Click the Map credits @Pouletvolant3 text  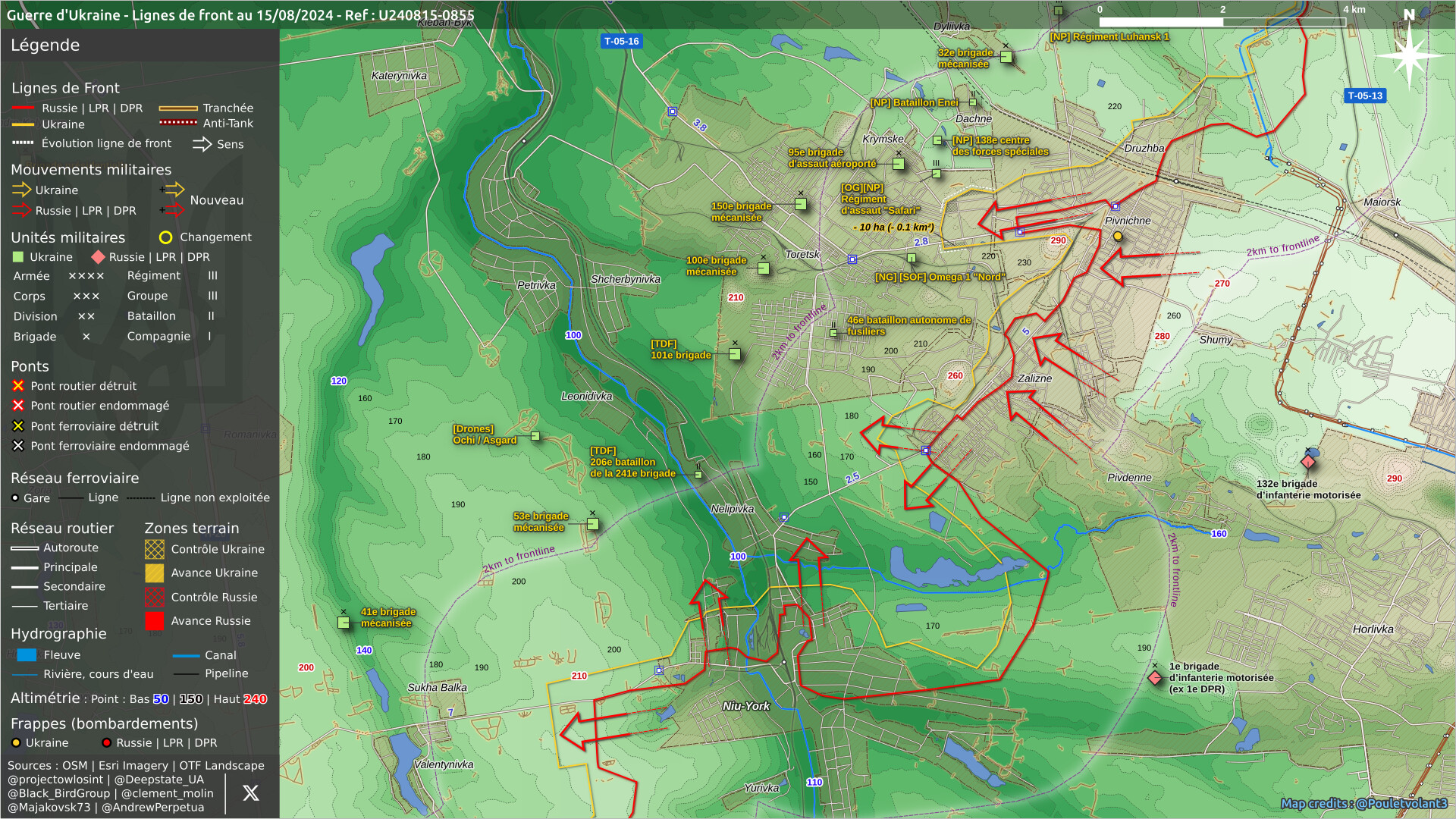coord(1363,803)
